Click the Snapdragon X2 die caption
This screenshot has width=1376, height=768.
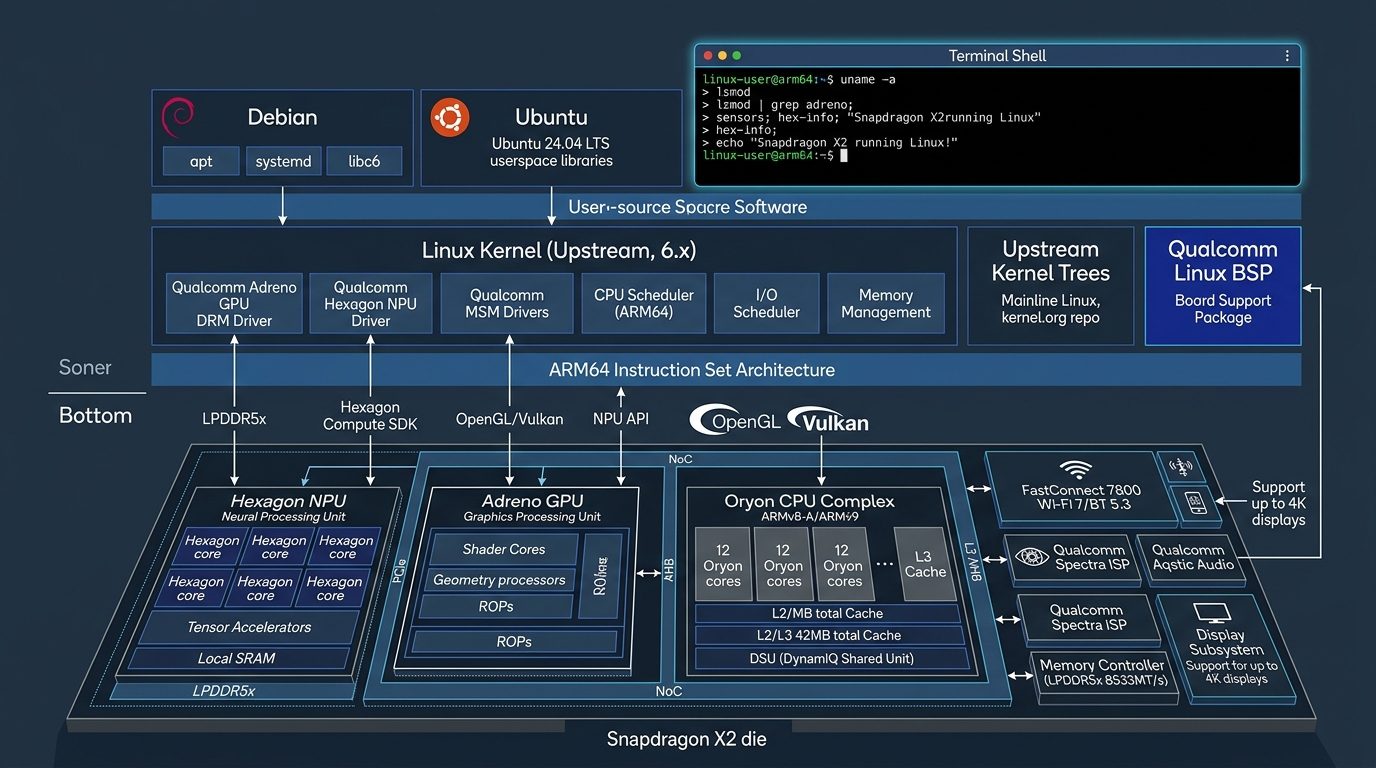686,740
